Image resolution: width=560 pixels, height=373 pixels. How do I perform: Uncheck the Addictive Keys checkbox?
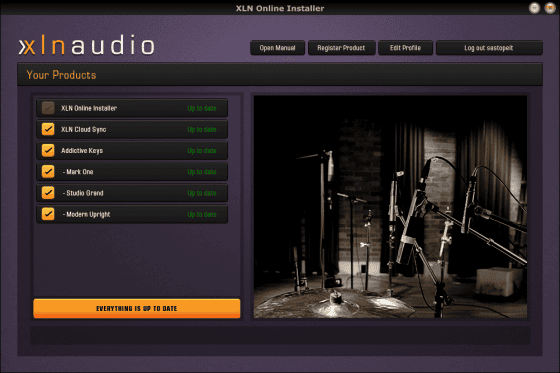pyautogui.click(x=48, y=150)
